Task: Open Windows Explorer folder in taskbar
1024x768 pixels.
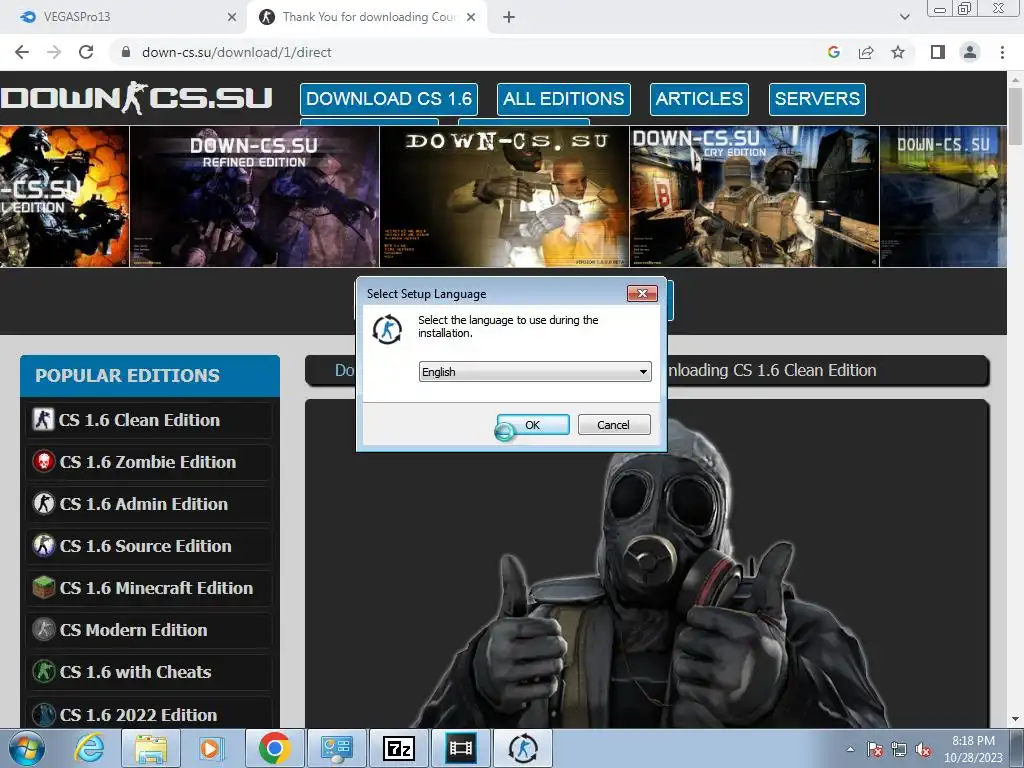Action: (x=151, y=748)
